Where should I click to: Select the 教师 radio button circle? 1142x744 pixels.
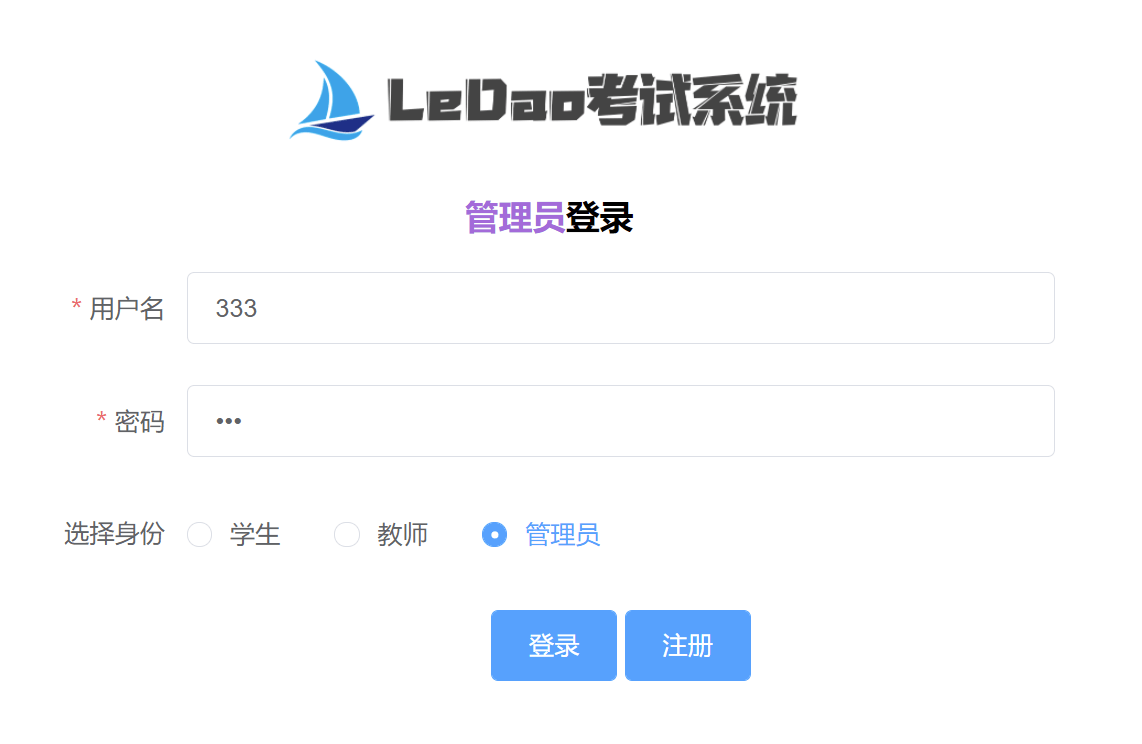(x=347, y=534)
